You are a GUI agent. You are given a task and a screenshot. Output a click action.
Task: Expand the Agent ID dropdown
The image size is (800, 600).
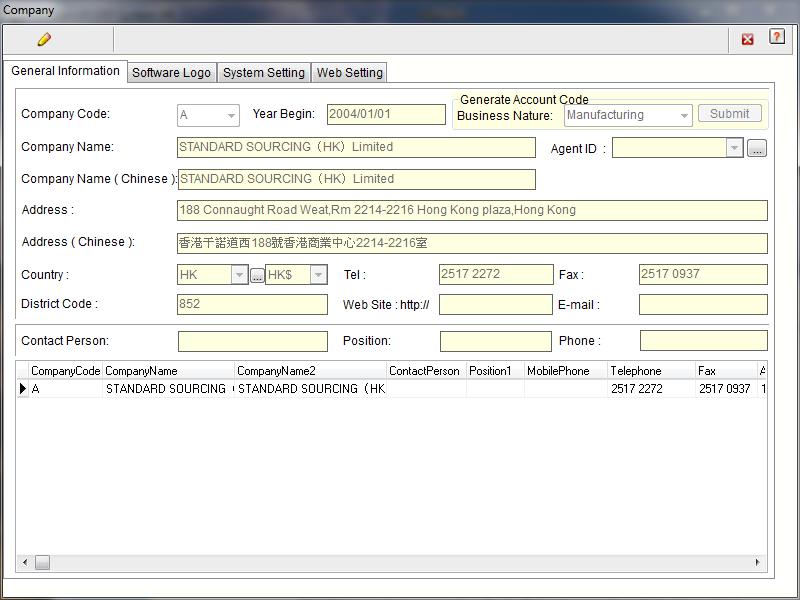click(734, 148)
